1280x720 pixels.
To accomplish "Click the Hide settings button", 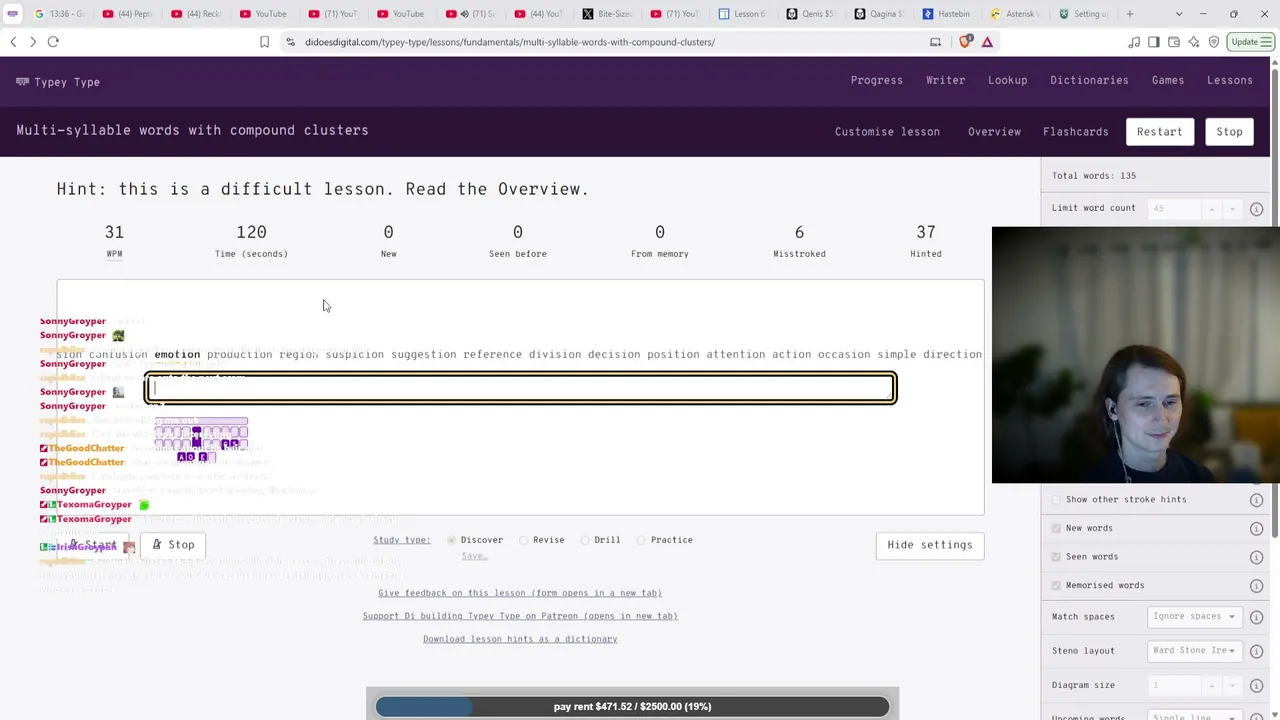I will (929, 545).
